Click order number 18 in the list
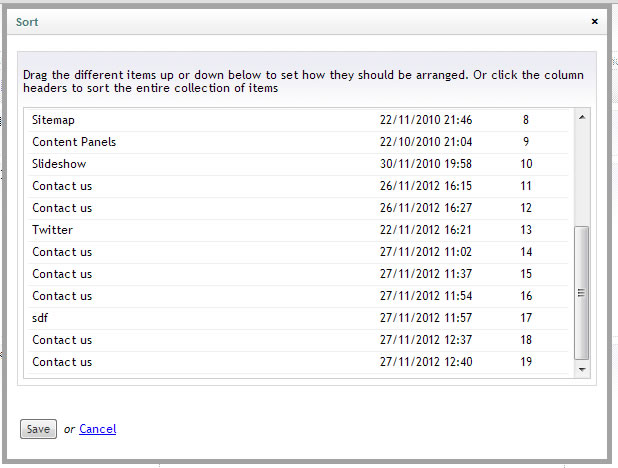 coord(526,340)
